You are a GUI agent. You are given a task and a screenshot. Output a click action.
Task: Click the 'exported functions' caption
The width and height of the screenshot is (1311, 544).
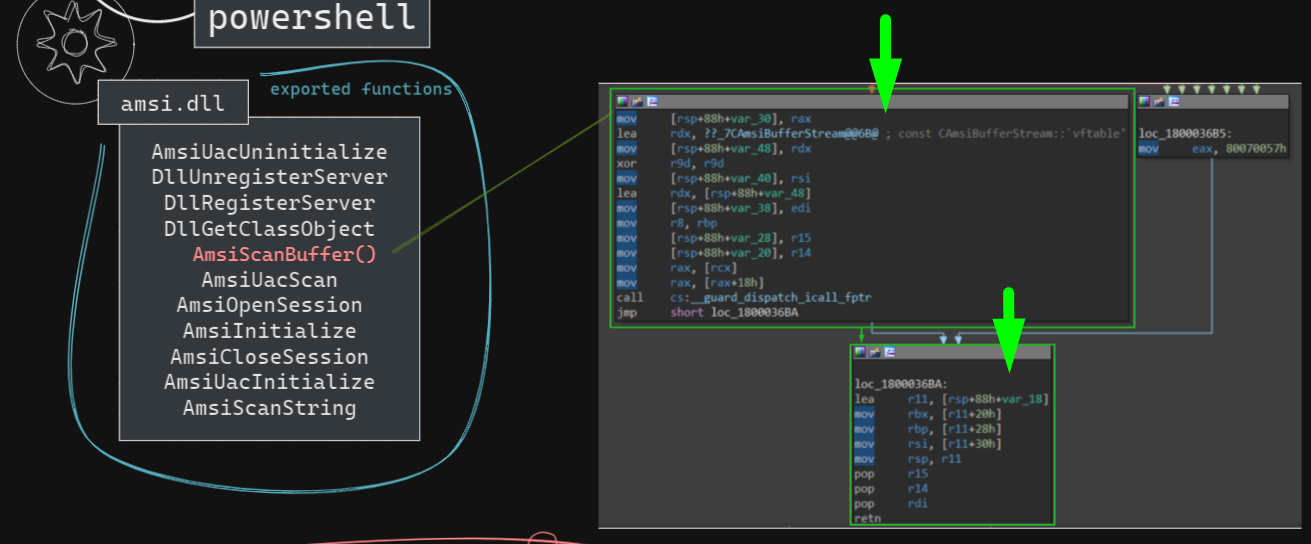[361, 89]
